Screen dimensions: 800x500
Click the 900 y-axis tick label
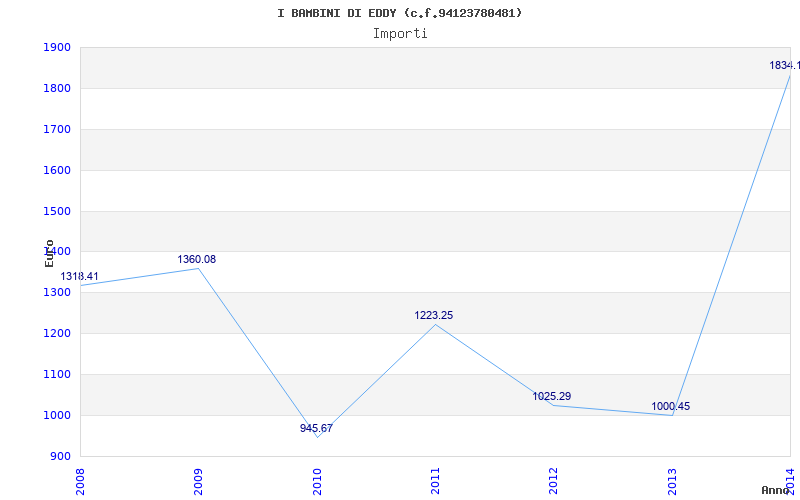[60, 456]
